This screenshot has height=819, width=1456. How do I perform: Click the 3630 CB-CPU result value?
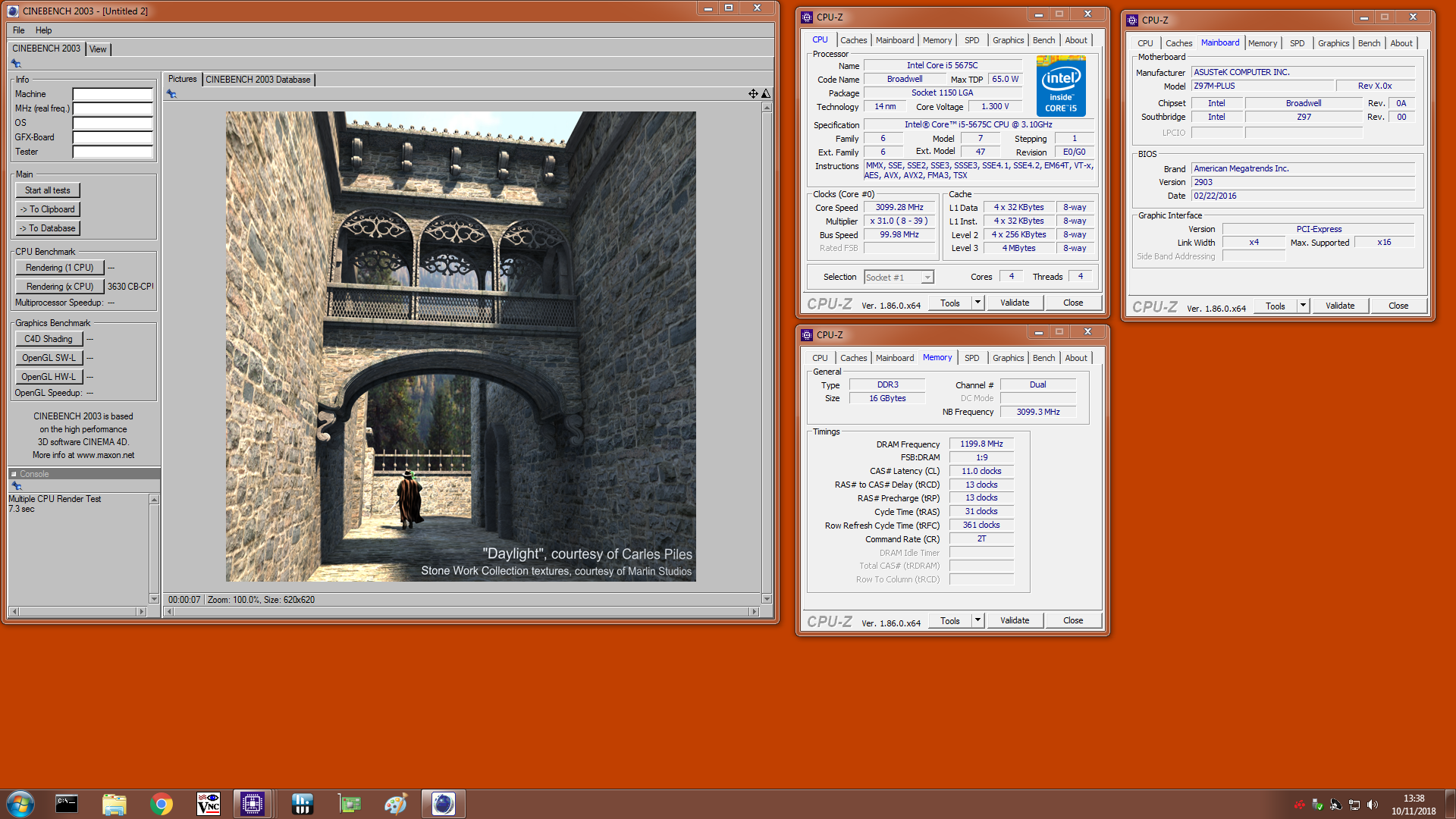(x=130, y=287)
